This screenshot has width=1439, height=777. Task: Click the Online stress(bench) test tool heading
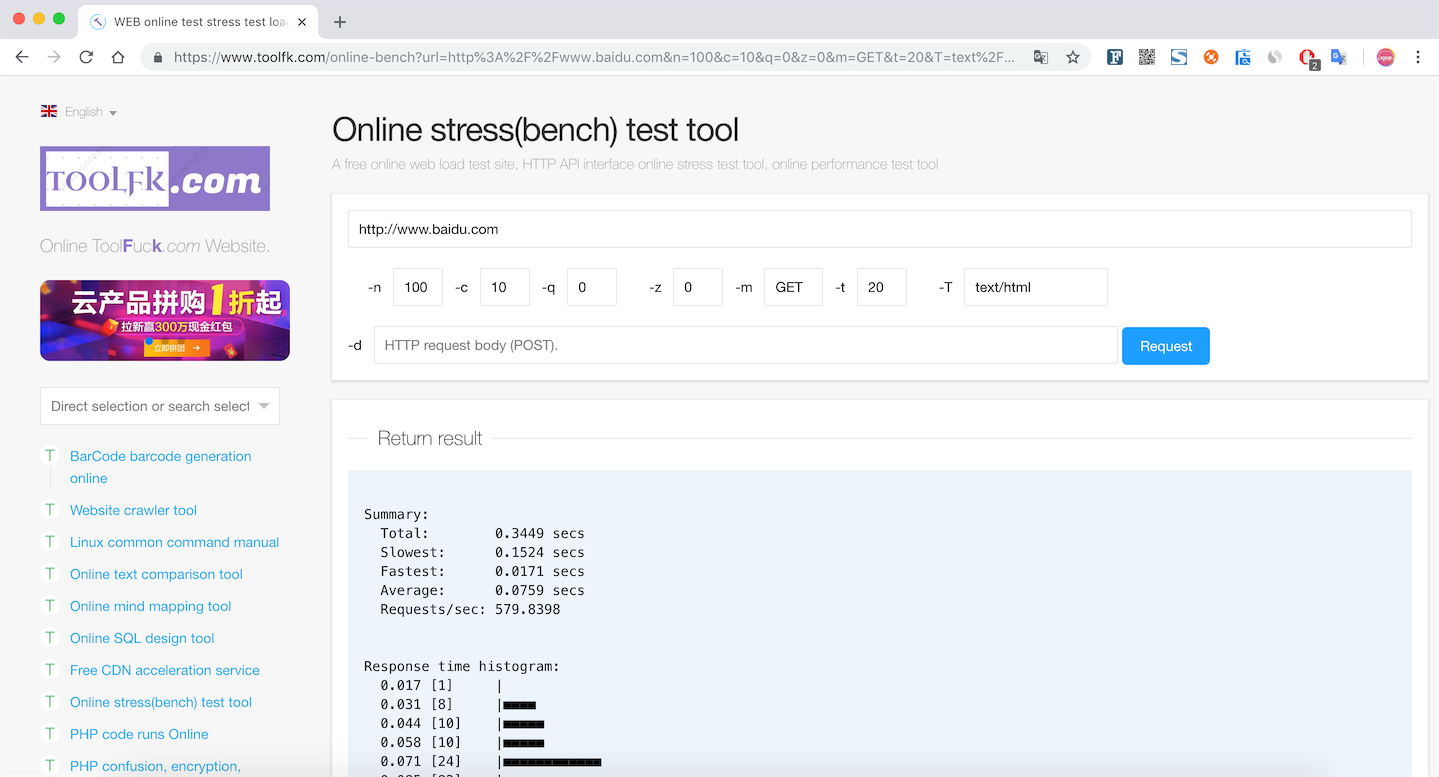(x=535, y=129)
